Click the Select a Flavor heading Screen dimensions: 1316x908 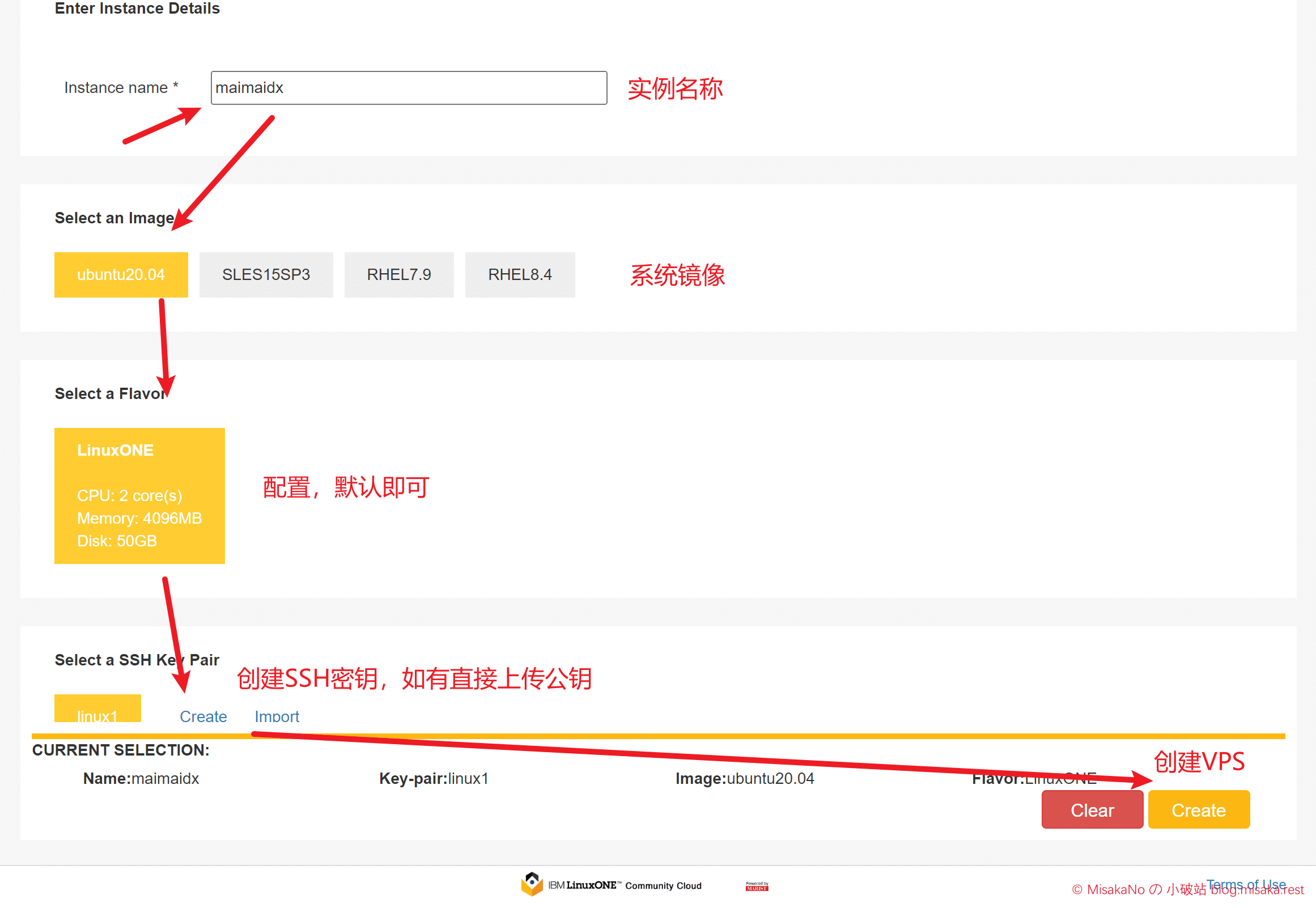coord(109,393)
